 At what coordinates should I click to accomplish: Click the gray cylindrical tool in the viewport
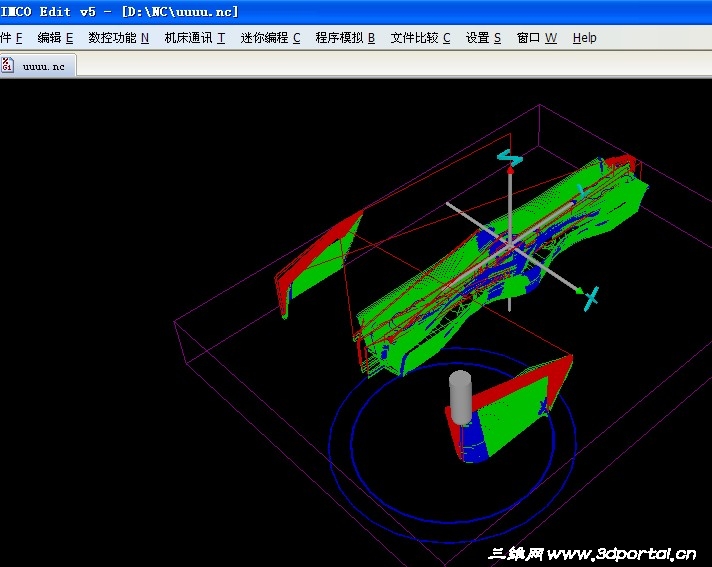pos(460,398)
